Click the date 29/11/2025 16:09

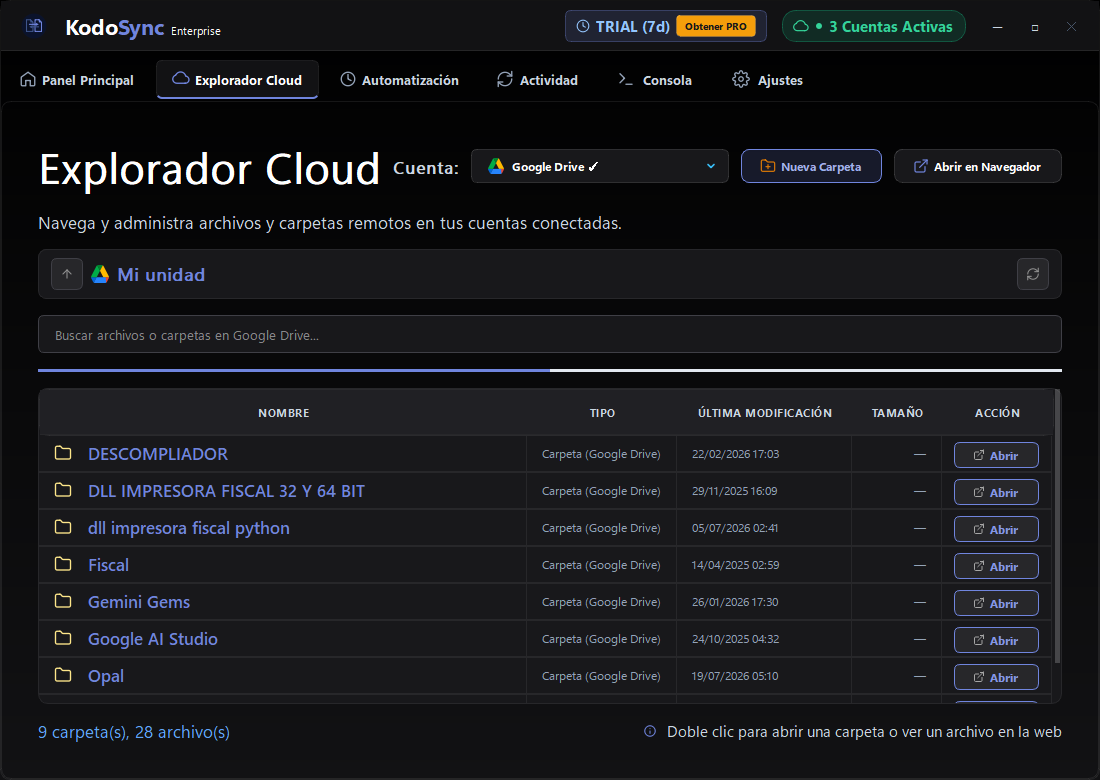735,491
